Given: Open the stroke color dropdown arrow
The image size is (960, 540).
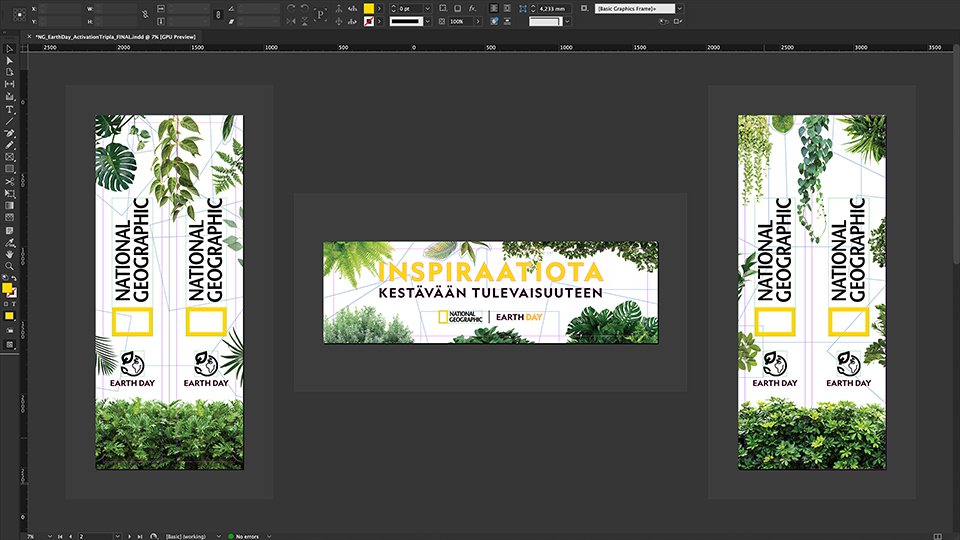Looking at the screenshot, I should (x=379, y=21).
